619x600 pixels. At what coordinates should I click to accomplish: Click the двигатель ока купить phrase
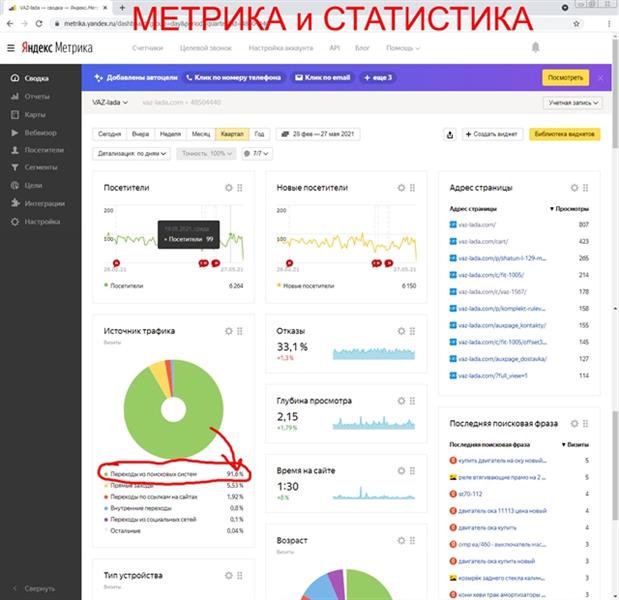click(488, 528)
